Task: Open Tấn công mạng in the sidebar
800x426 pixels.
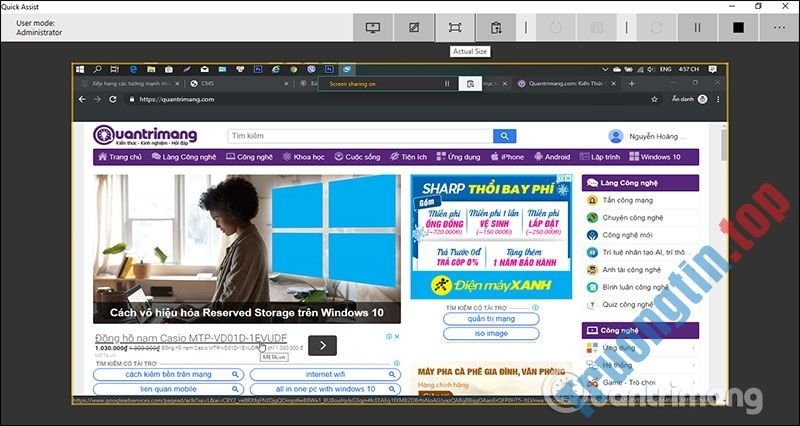Action: point(628,201)
